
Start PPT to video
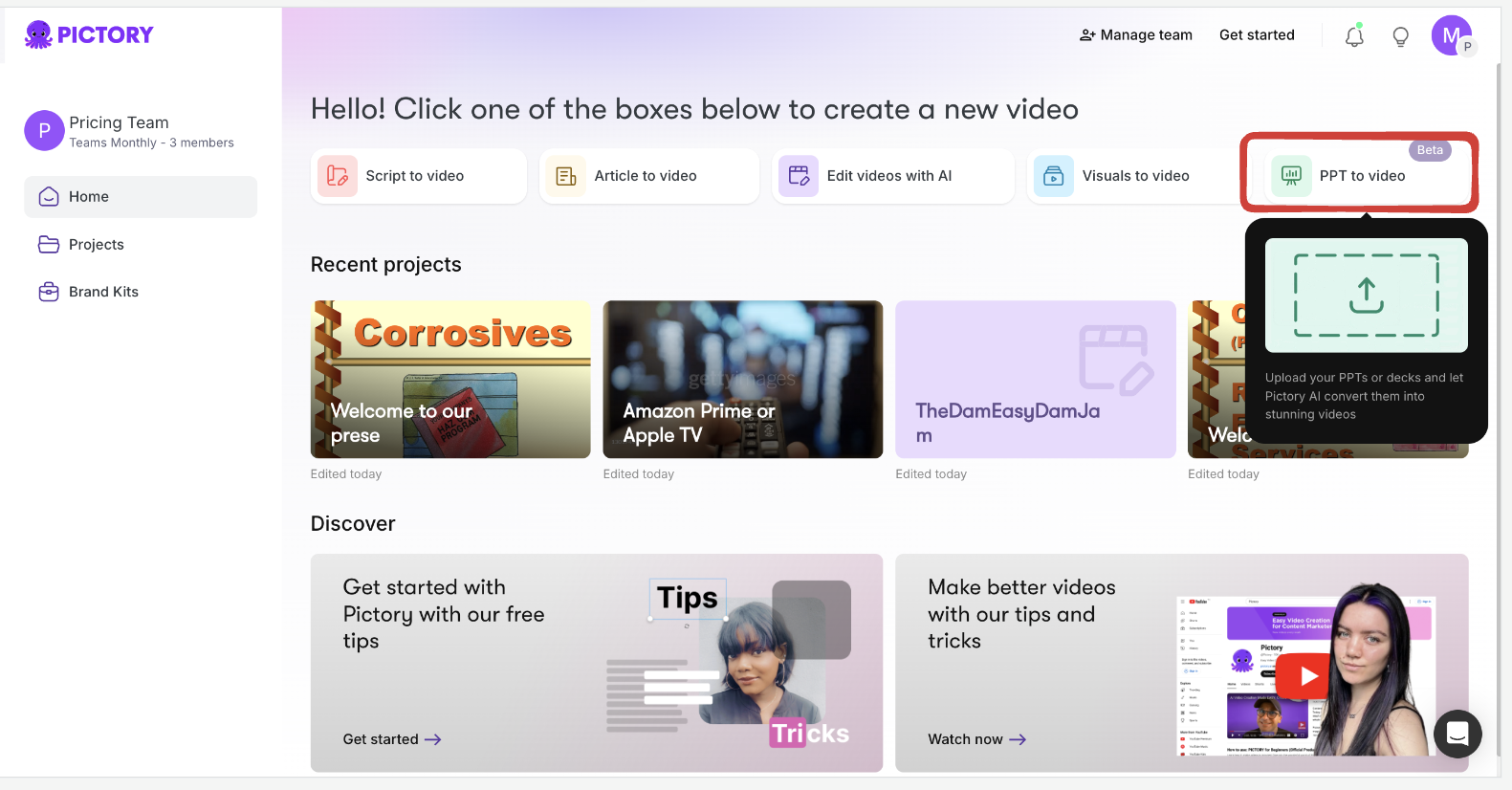point(1367,176)
